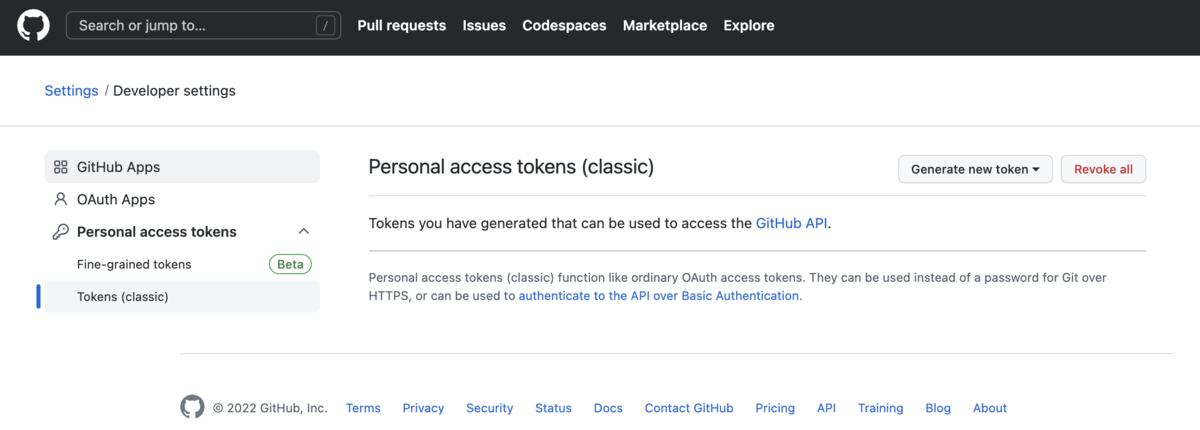Viewport: 1200px width, 430px height.
Task: Select Tokens (classic) in sidebar
Action: 123,297
